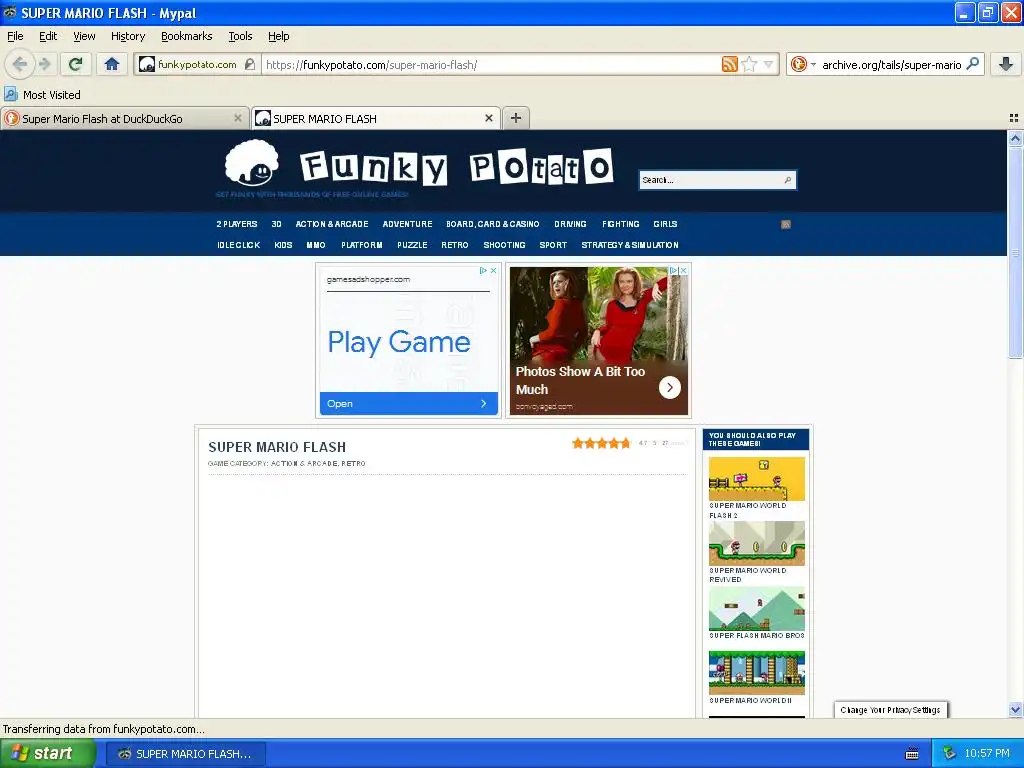This screenshot has height=768, width=1024.
Task: Open the View menu
Action: pos(84,36)
